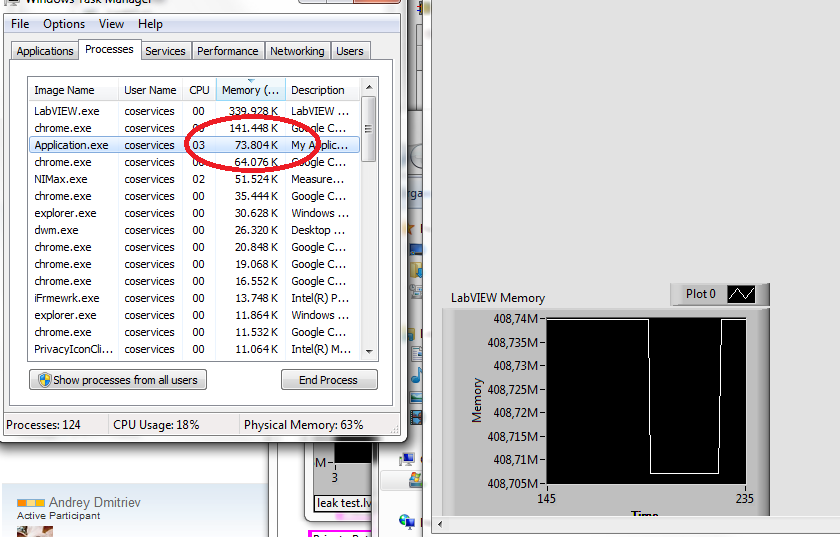Sort by CPU column header
This screenshot has height=537, width=840.
click(x=199, y=90)
